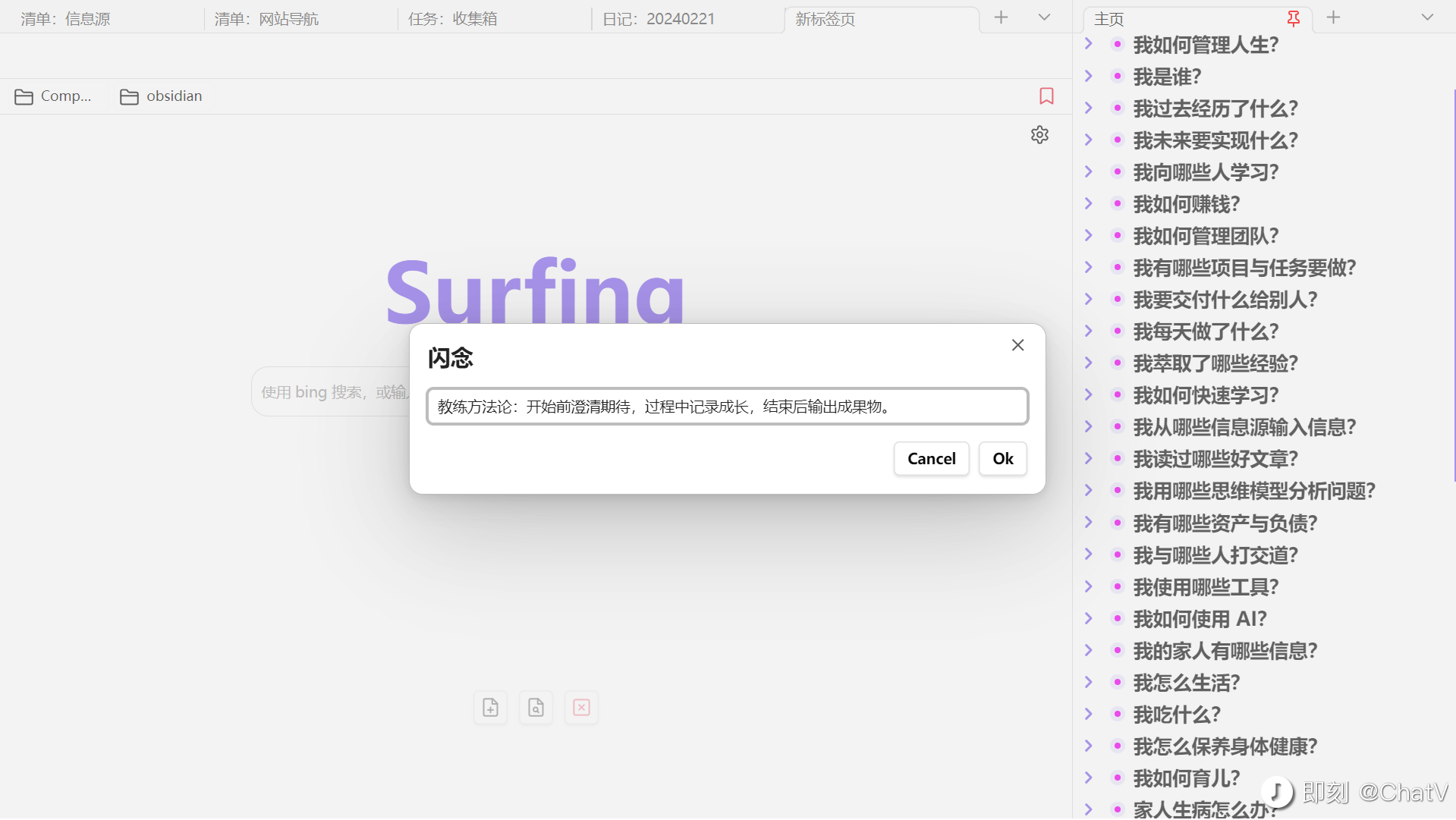Image resolution: width=1456 pixels, height=820 pixels.
Task: Open the obsidian bookmark folder
Action: (162, 96)
